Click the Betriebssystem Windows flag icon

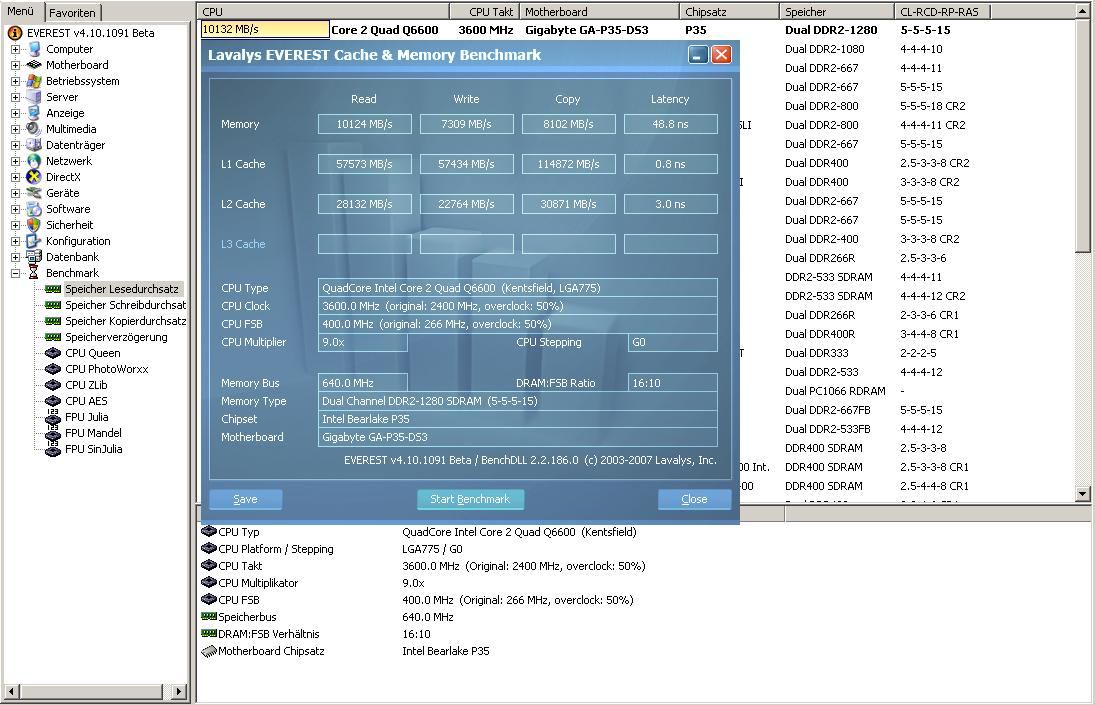34,81
